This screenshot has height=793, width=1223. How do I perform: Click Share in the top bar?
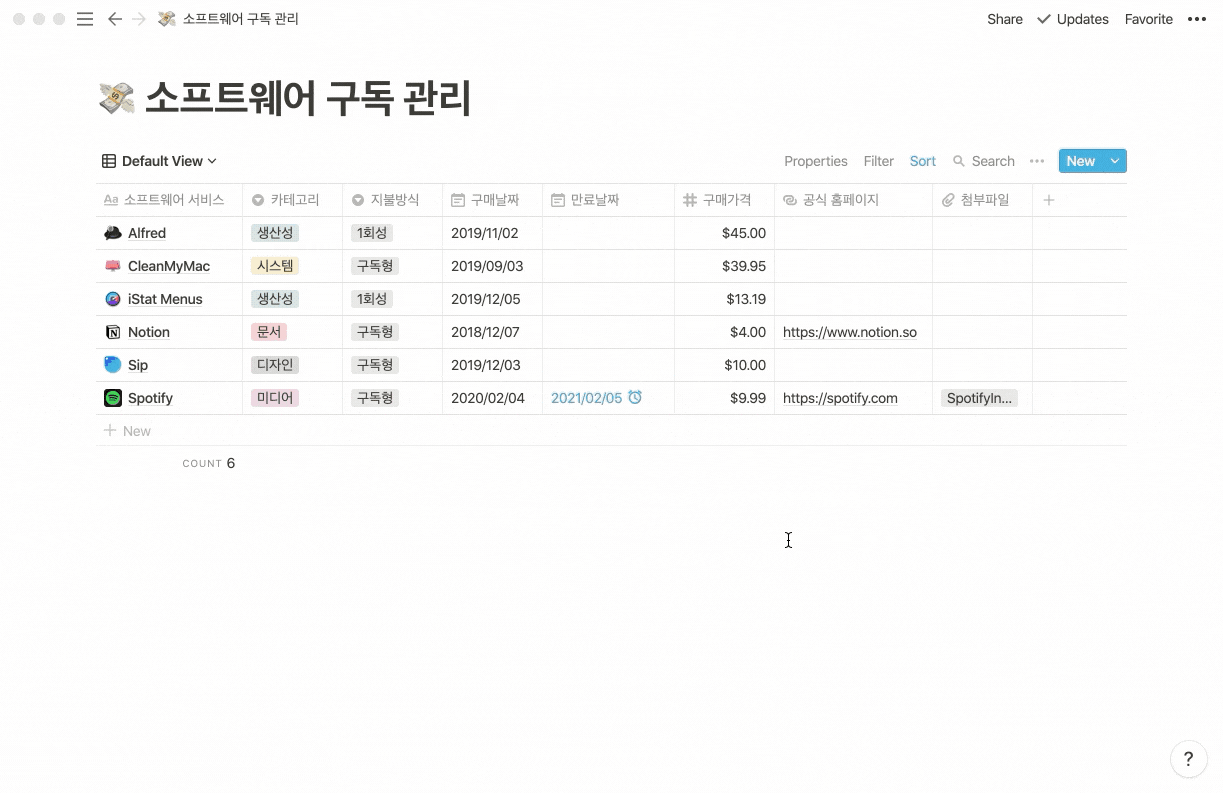(x=1005, y=19)
